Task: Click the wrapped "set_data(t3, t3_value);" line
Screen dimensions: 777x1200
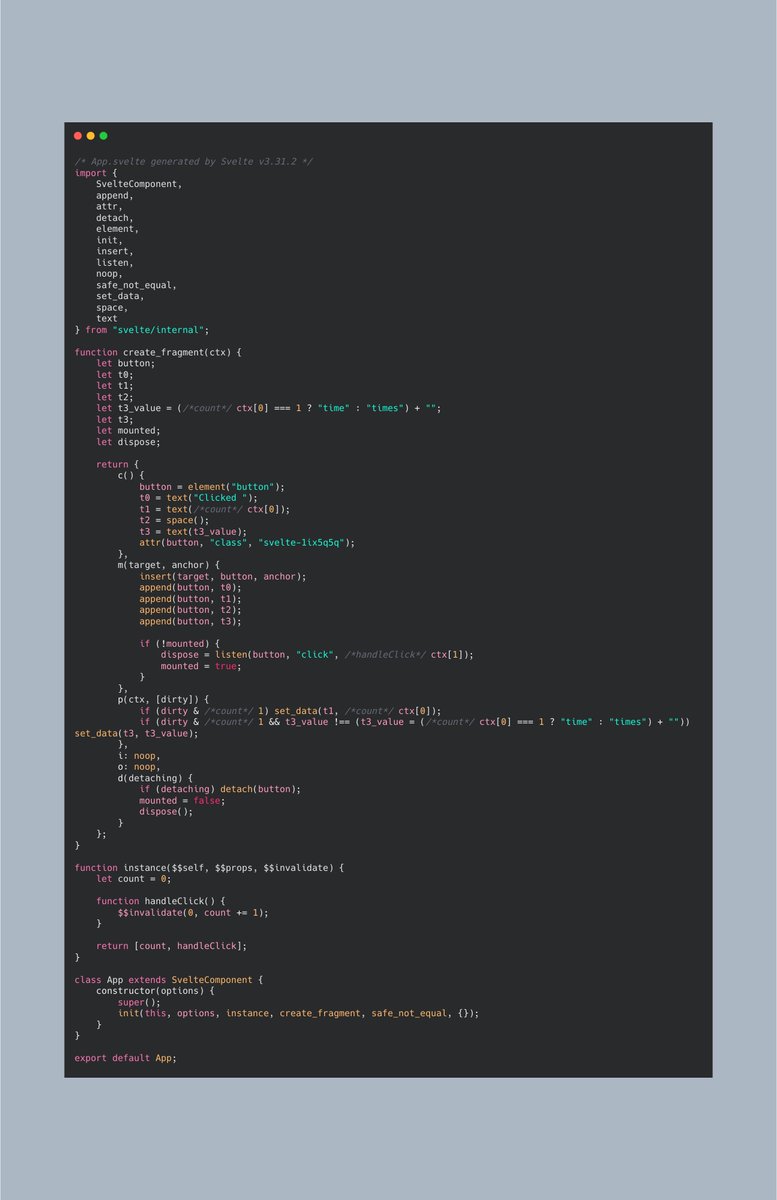Action: coord(137,733)
